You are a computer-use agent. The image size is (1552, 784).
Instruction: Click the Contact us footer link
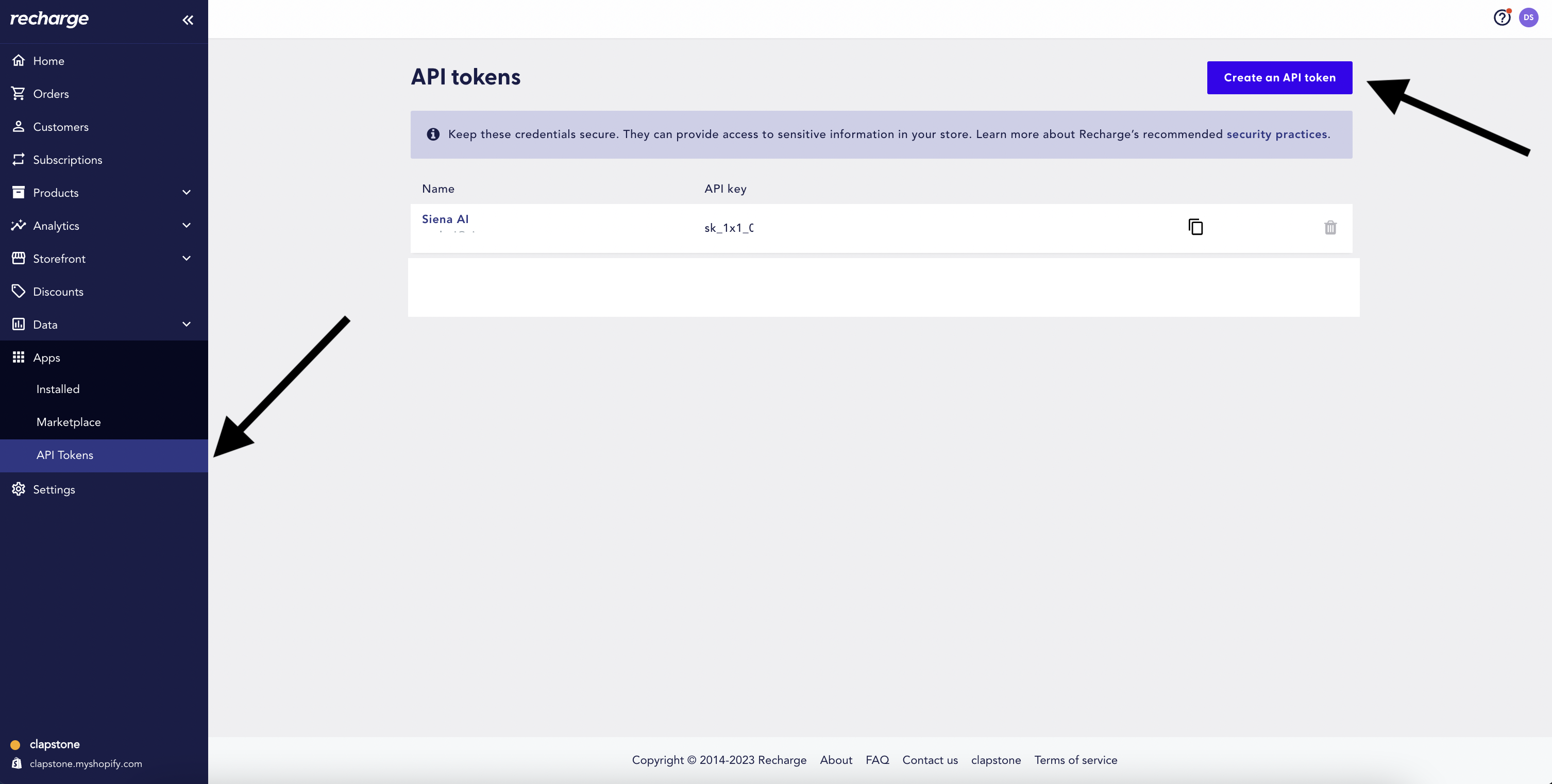(x=930, y=760)
